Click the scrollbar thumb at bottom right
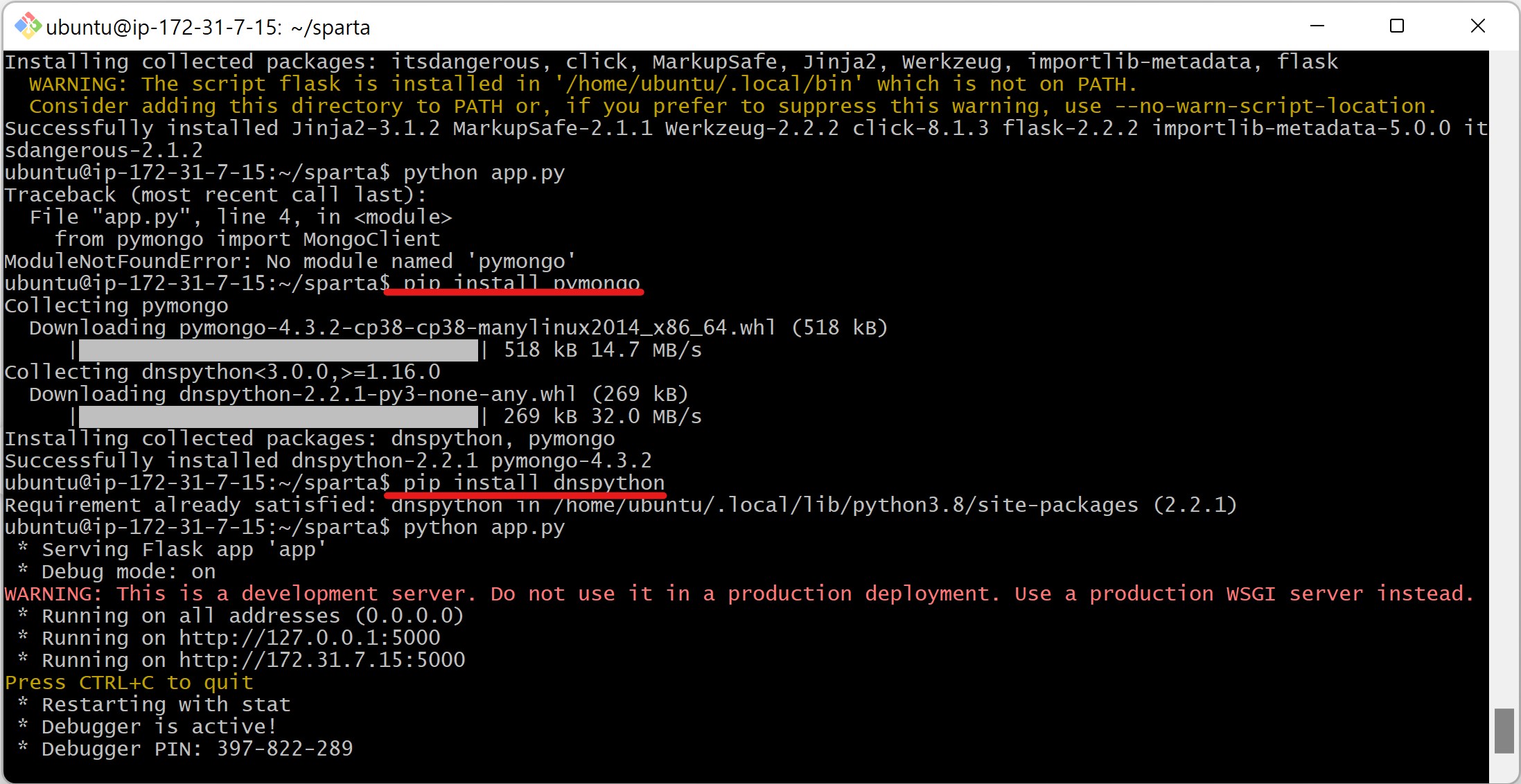The width and height of the screenshot is (1521, 784). (x=1504, y=730)
